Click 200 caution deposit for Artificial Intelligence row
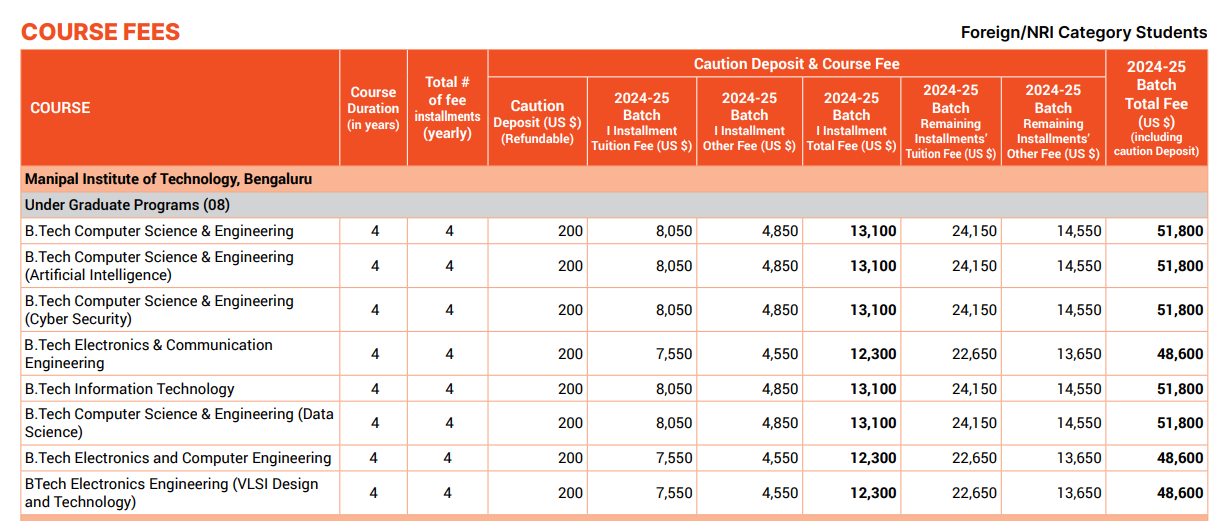1214x521 pixels. click(570, 266)
